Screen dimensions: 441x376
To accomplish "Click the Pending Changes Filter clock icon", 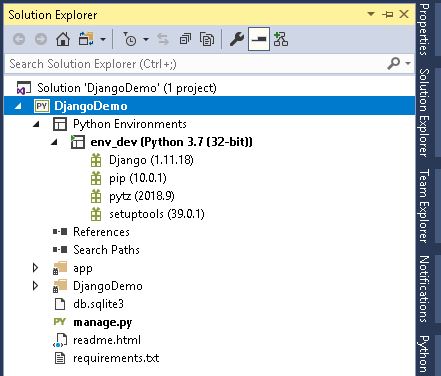I will tap(130, 39).
